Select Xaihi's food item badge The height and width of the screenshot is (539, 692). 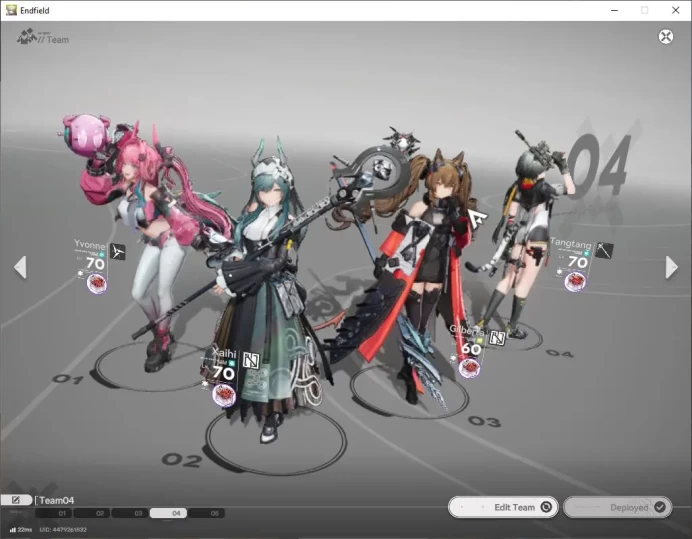tap(224, 395)
